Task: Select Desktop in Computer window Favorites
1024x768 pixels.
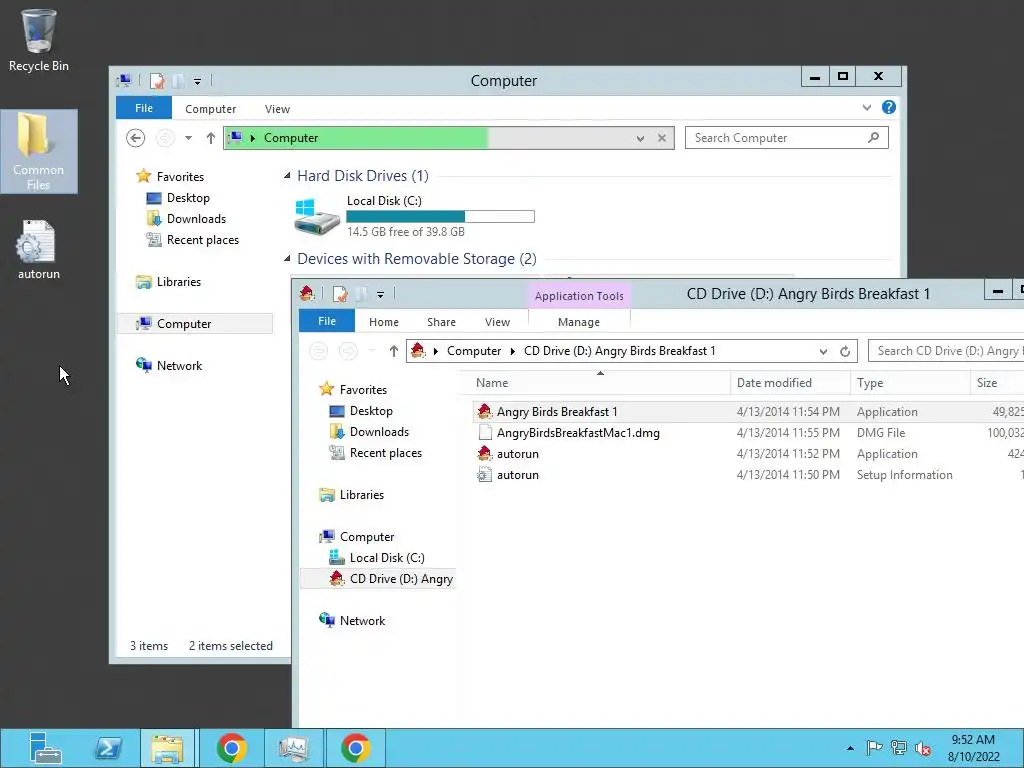Action: click(188, 198)
